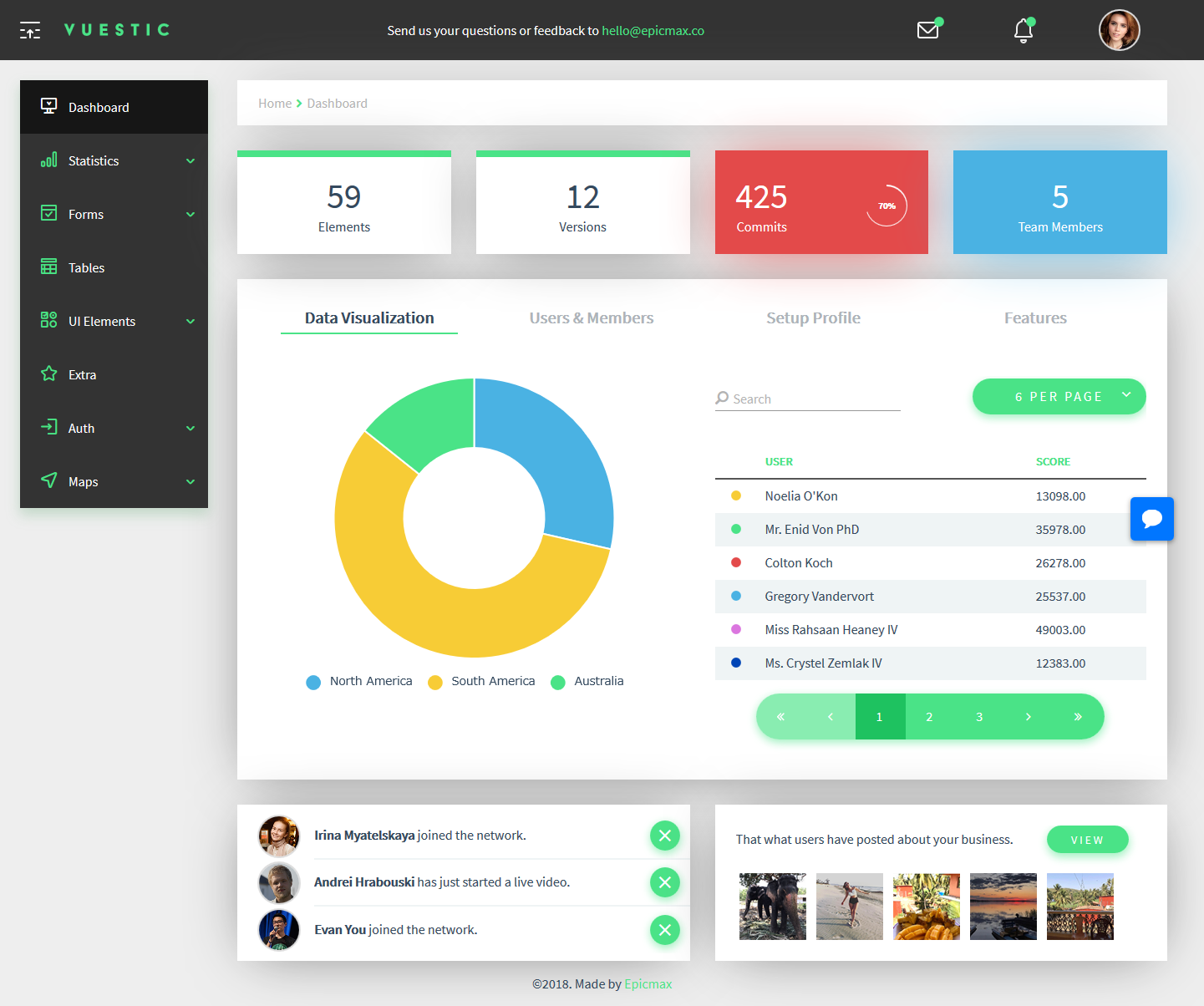Expand the Maps menu chevron

pyautogui.click(x=191, y=481)
